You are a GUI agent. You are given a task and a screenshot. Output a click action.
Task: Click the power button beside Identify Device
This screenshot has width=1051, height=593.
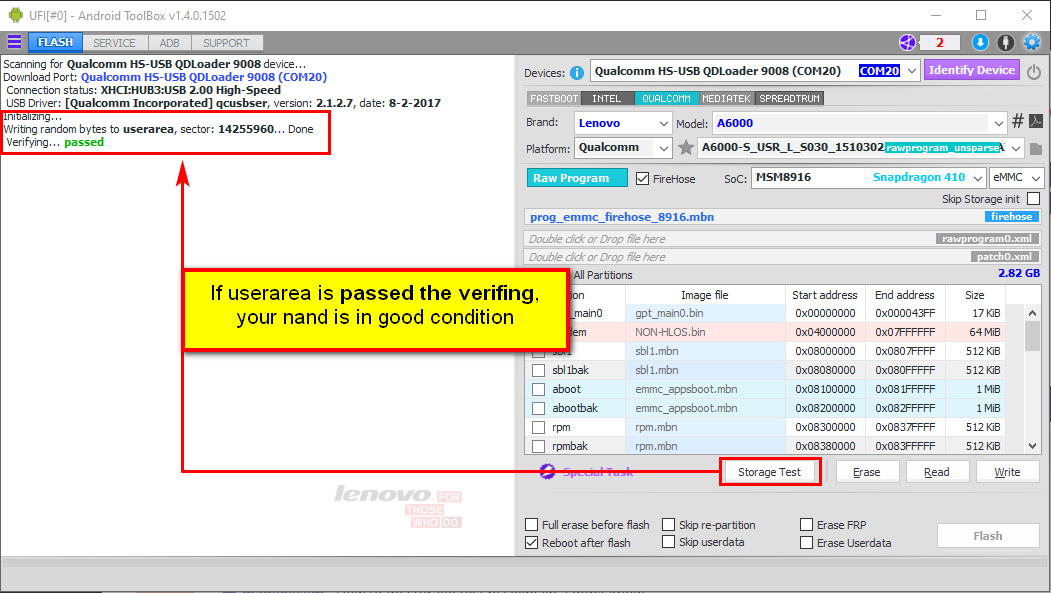point(1034,71)
